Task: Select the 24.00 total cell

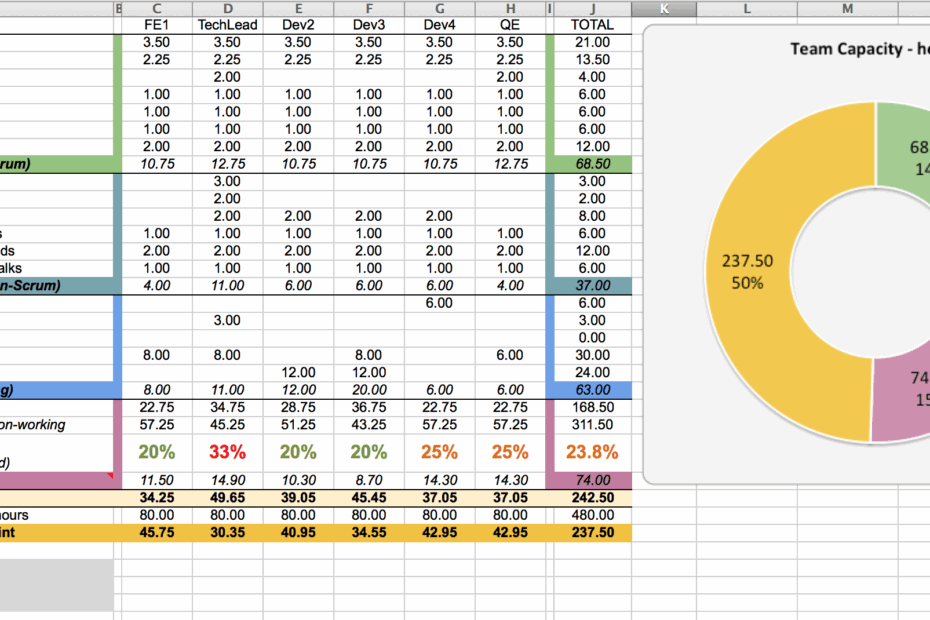Action: (x=593, y=373)
